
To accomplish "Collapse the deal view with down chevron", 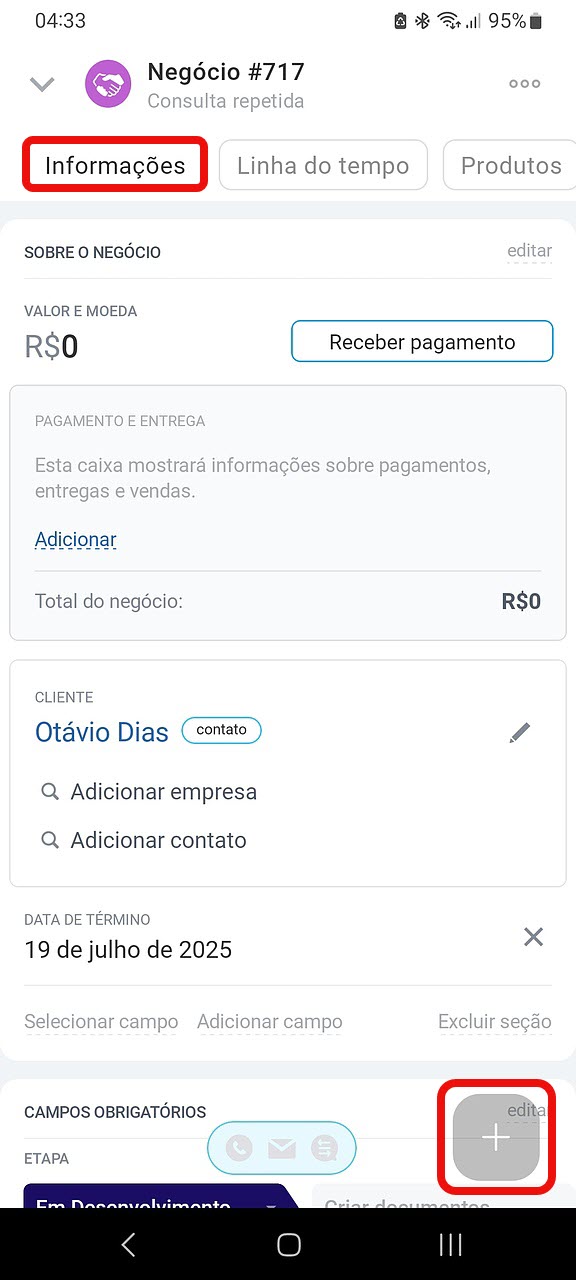I will point(42,84).
